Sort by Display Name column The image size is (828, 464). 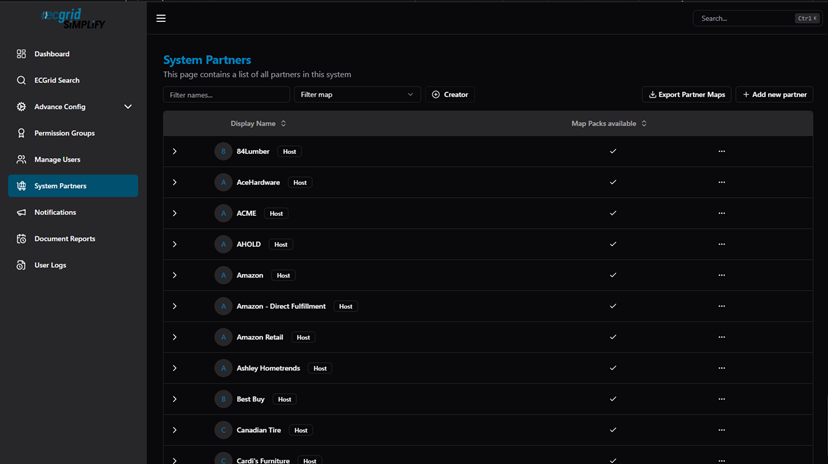(258, 124)
